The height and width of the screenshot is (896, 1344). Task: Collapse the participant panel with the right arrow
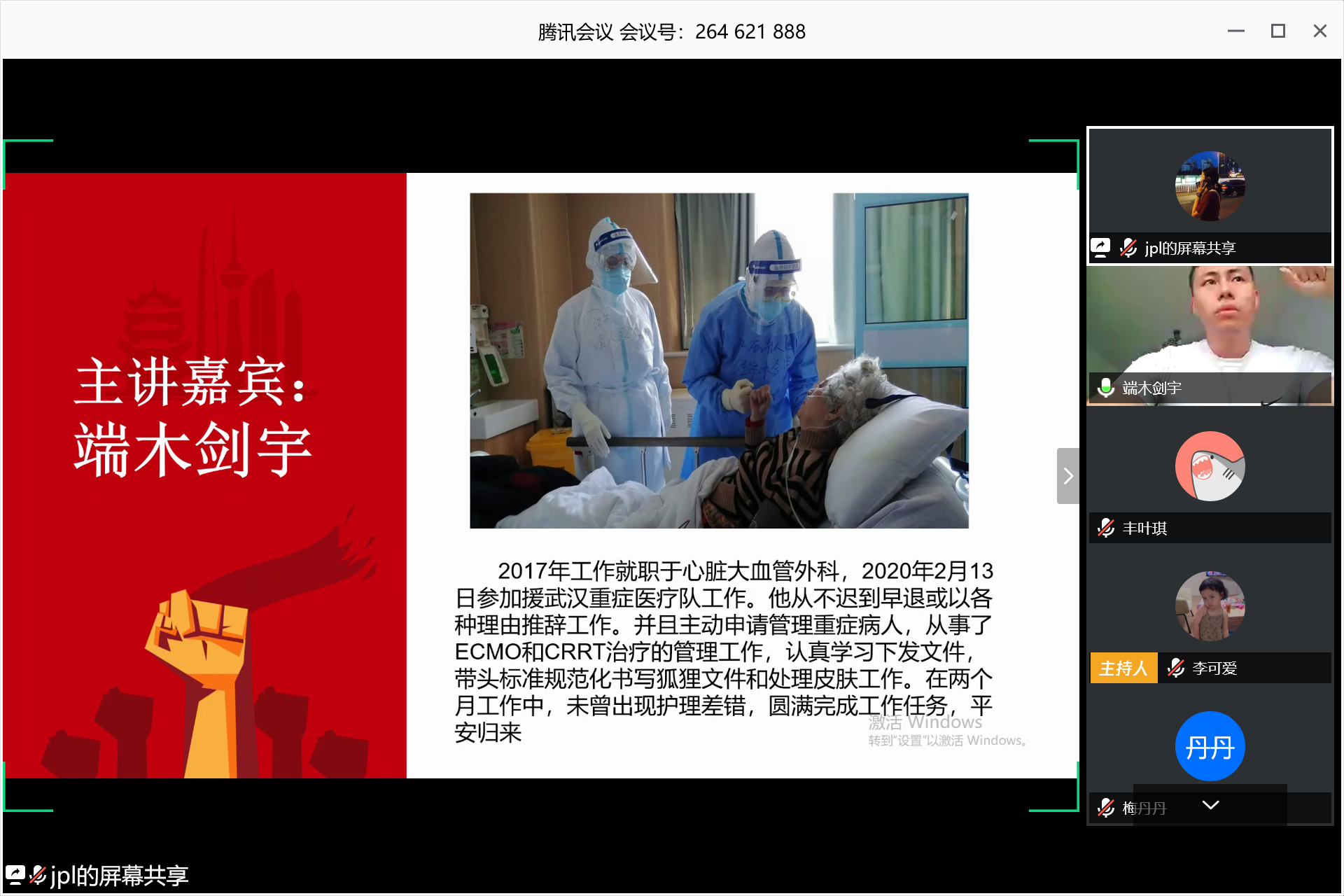pyautogui.click(x=1067, y=476)
